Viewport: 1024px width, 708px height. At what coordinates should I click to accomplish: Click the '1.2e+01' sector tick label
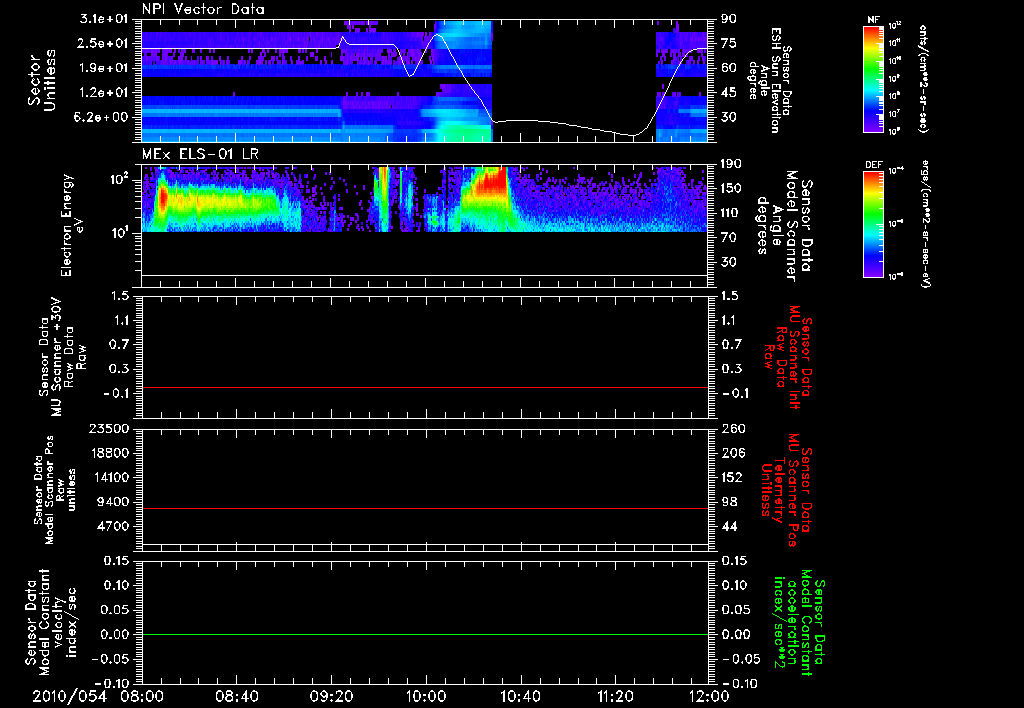point(103,93)
